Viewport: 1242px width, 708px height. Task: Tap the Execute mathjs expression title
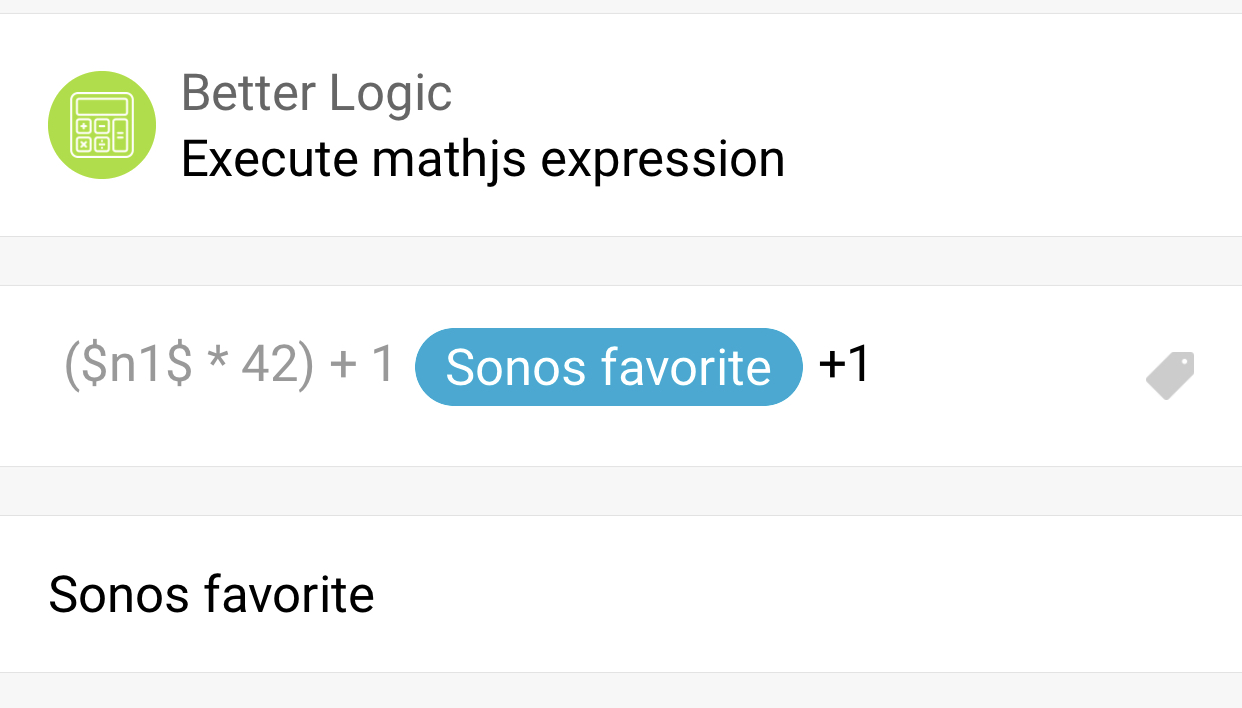coord(482,159)
